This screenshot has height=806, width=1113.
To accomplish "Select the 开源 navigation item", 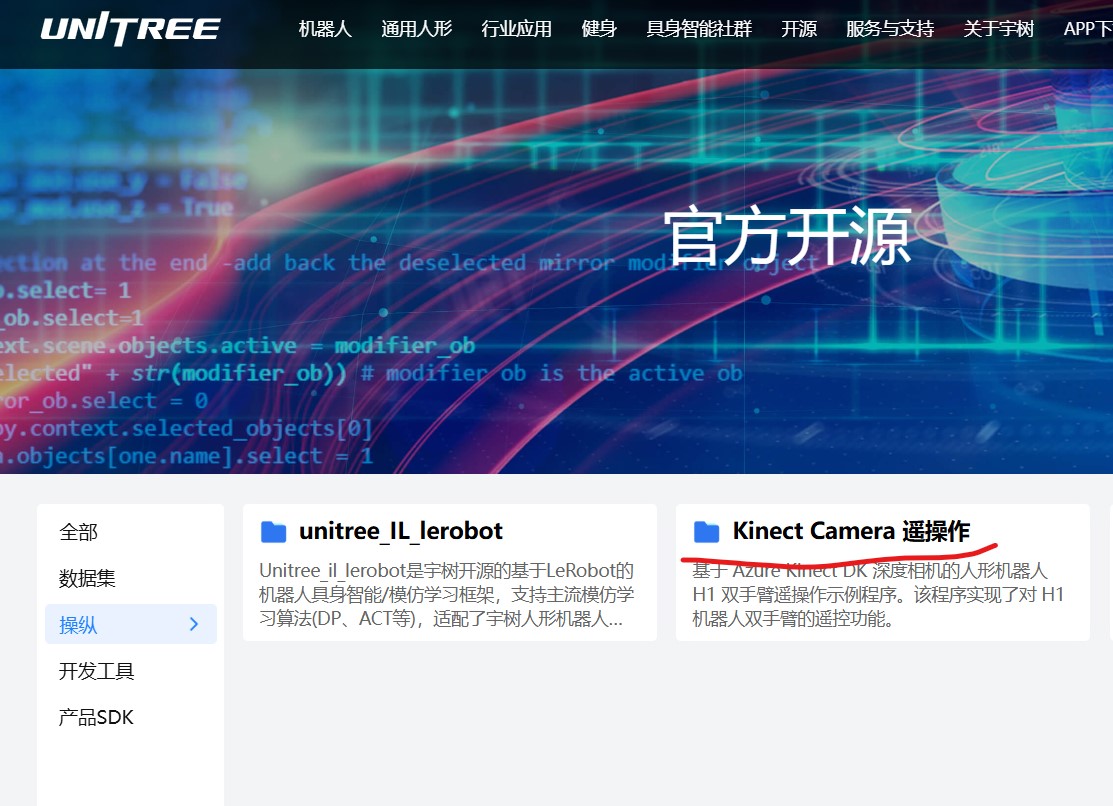I will pos(799,29).
